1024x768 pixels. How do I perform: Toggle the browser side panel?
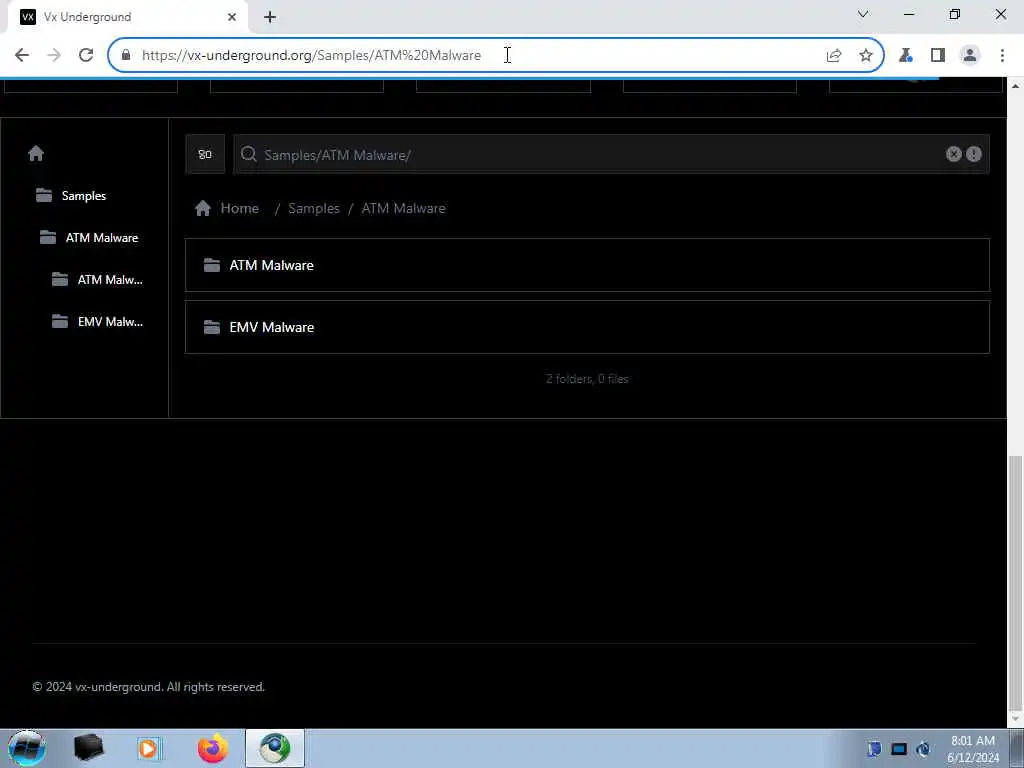[x=938, y=56]
